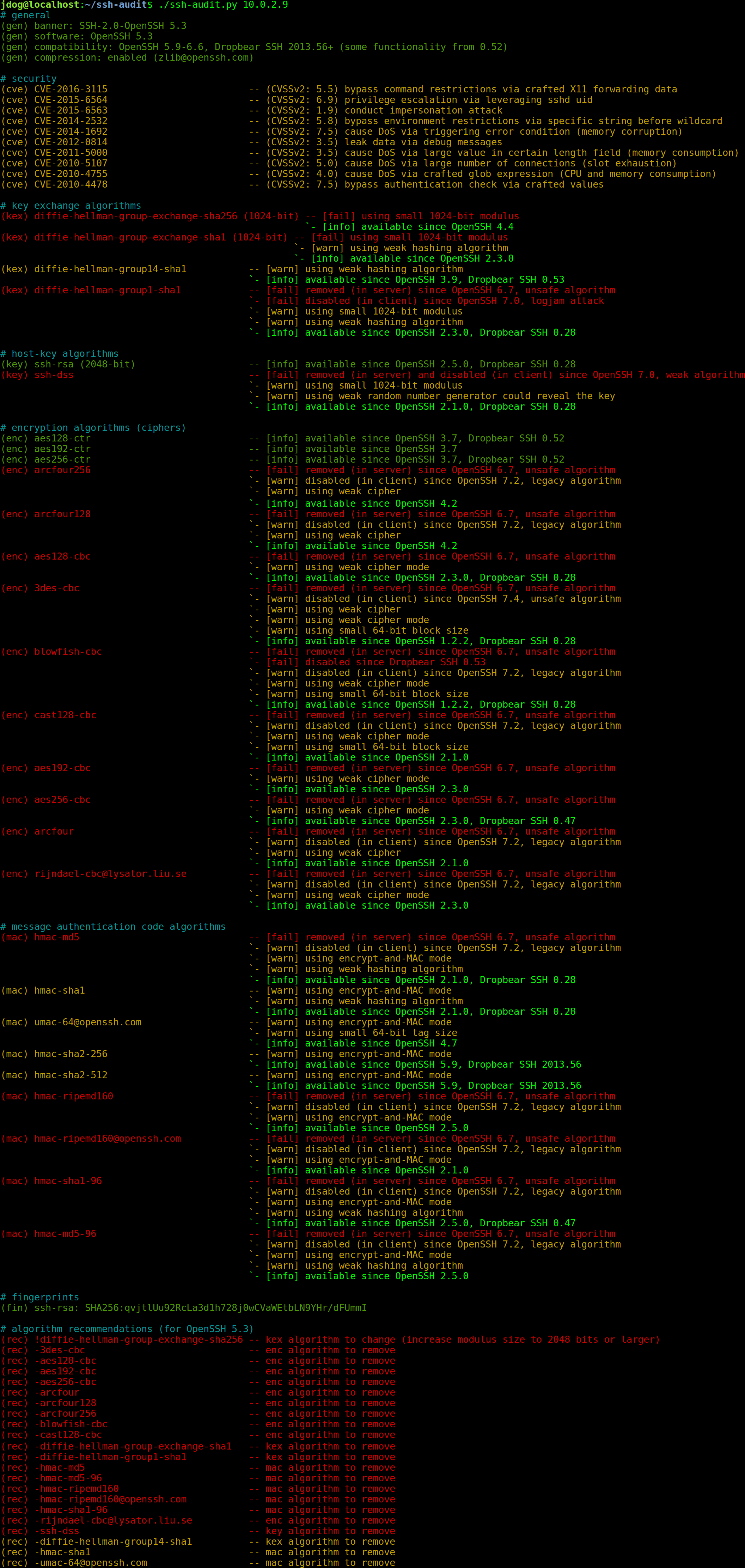The height and width of the screenshot is (1568, 745).
Task: Select CVE-2016-3115 entry
Action: [339, 90]
